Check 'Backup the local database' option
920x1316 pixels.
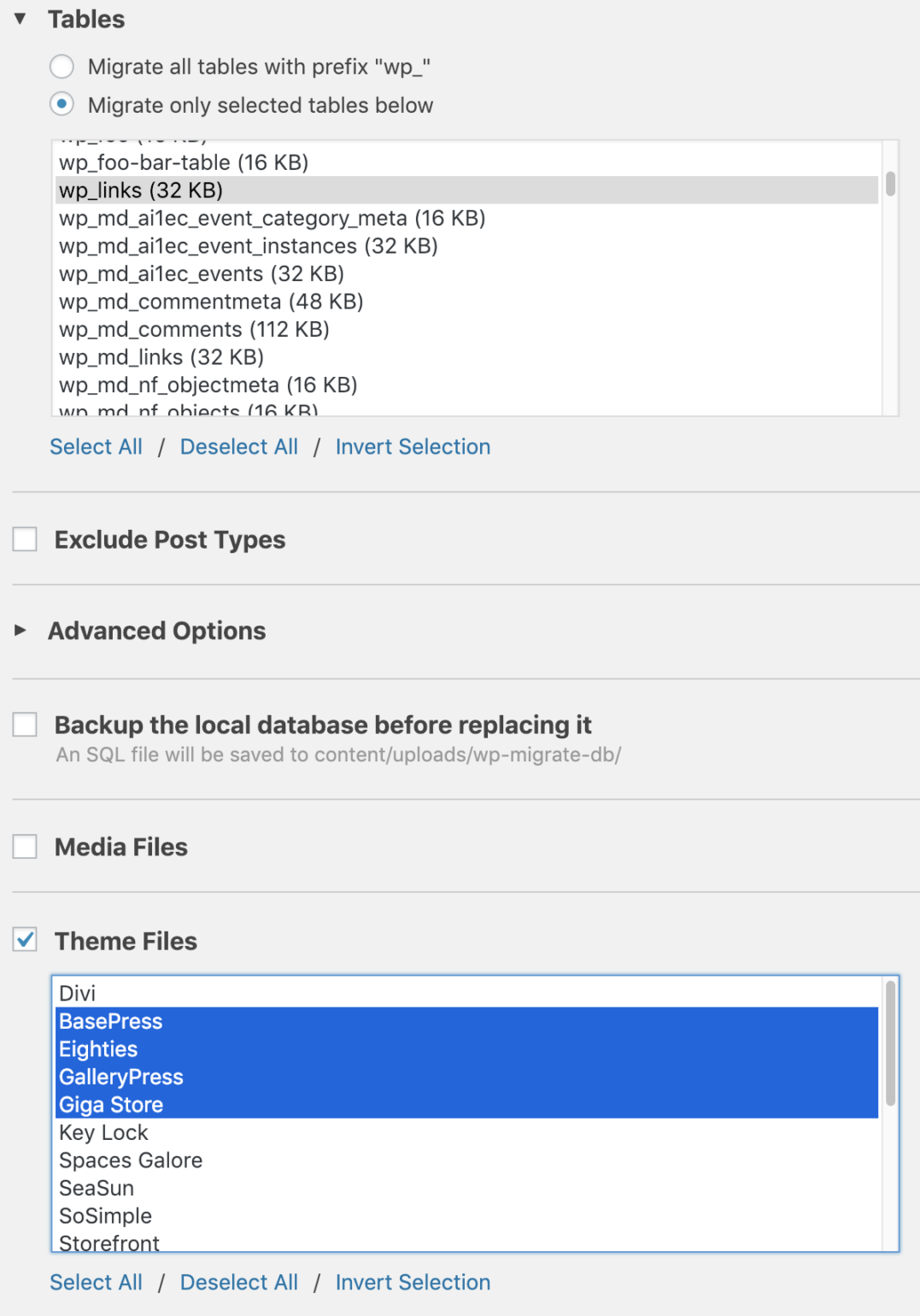(25, 725)
